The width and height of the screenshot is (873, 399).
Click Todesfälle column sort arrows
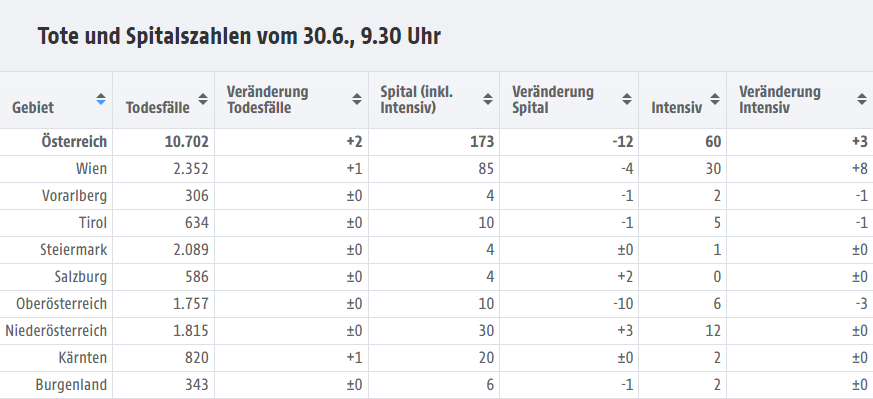(203, 100)
